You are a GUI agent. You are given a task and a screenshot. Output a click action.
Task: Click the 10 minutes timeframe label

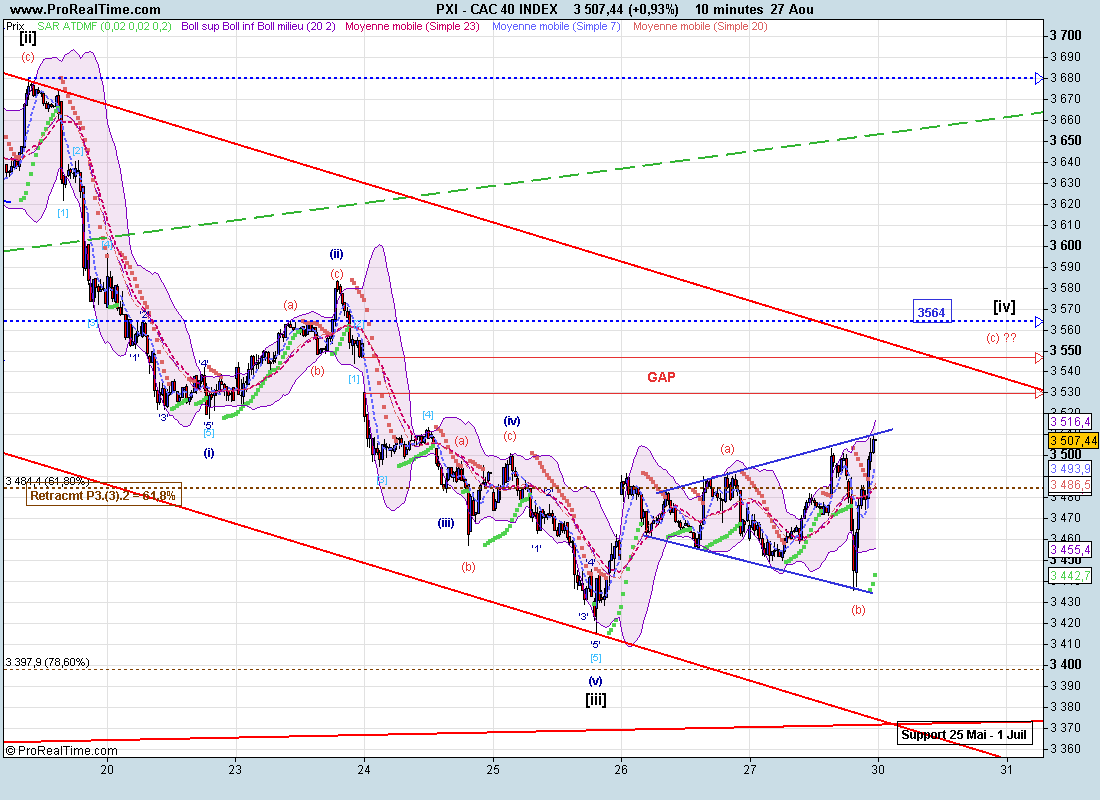pyautogui.click(x=728, y=9)
